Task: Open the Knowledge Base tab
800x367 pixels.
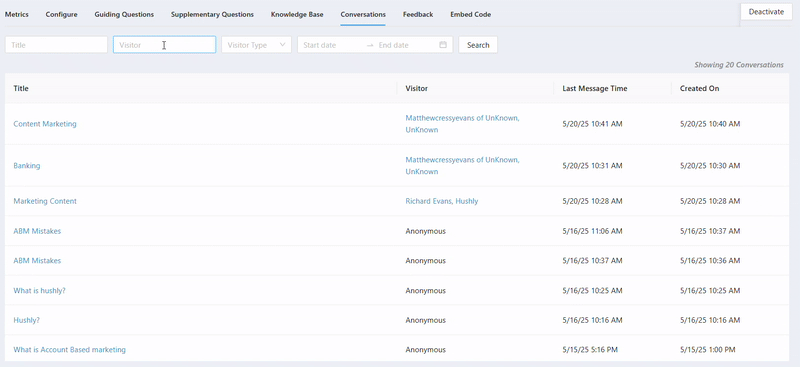Action: point(297,14)
